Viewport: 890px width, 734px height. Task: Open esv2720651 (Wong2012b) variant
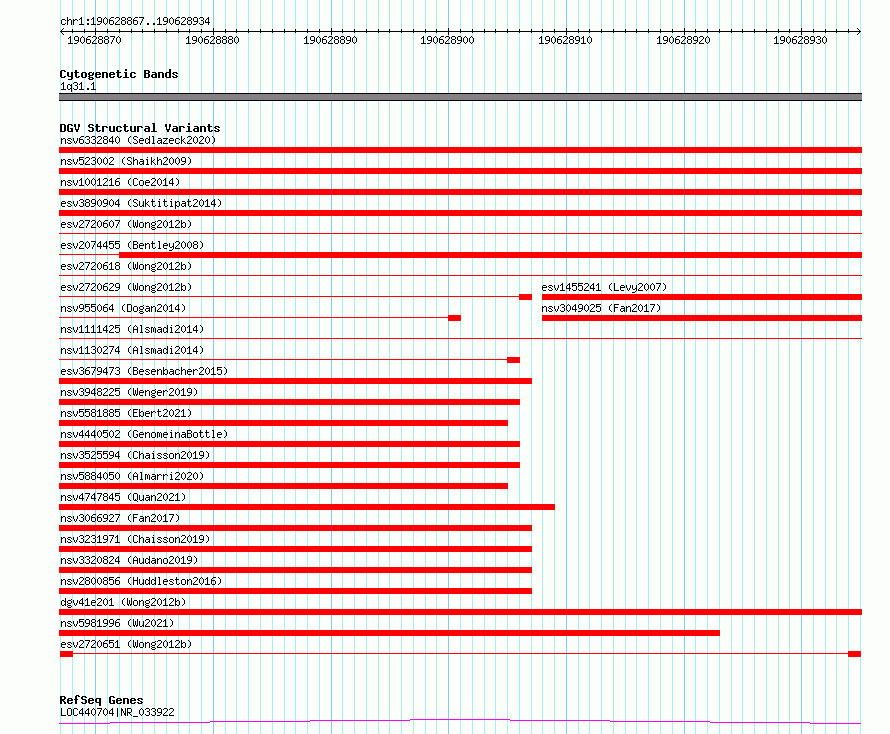126,644
